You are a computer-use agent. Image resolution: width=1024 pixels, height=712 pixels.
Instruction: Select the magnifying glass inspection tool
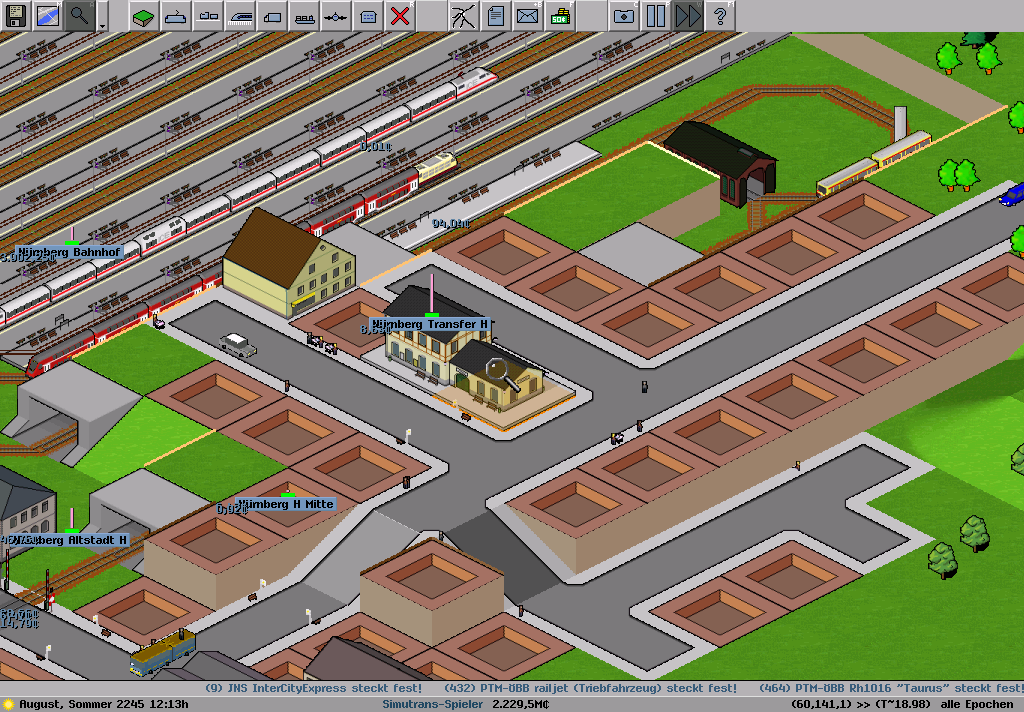tap(79, 15)
